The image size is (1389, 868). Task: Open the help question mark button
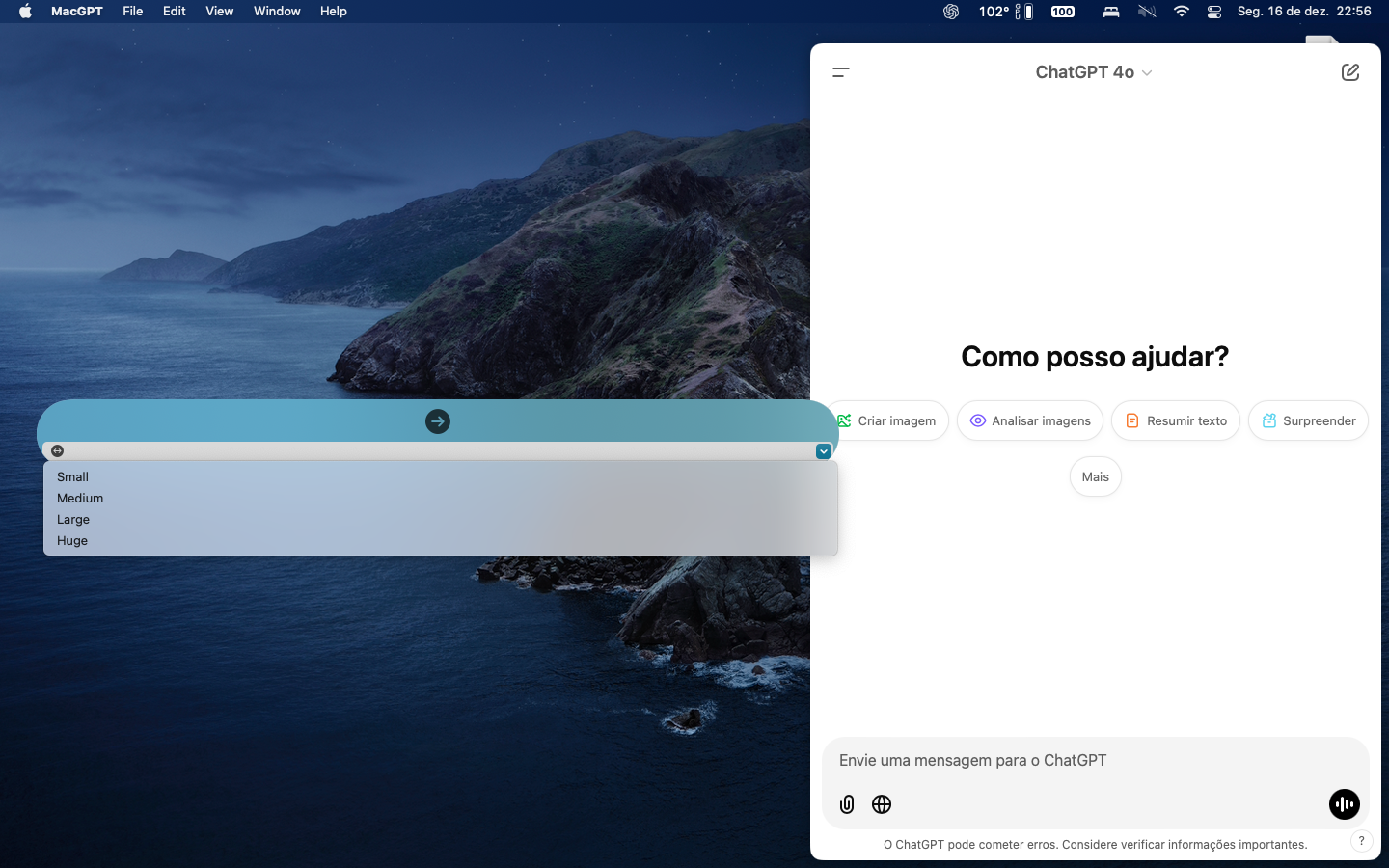click(1361, 841)
